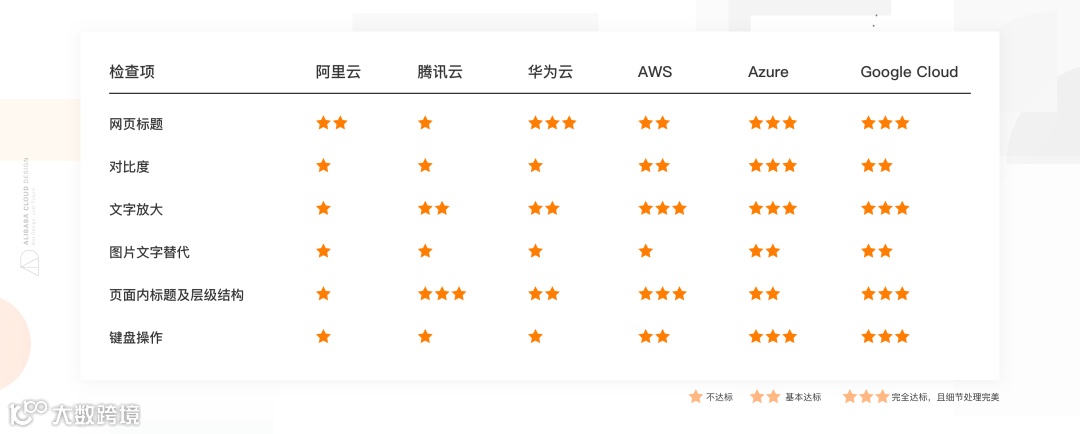Image resolution: width=1080 pixels, height=434 pixels.
Task: Click the 华为云 column header
Action: click(x=550, y=72)
